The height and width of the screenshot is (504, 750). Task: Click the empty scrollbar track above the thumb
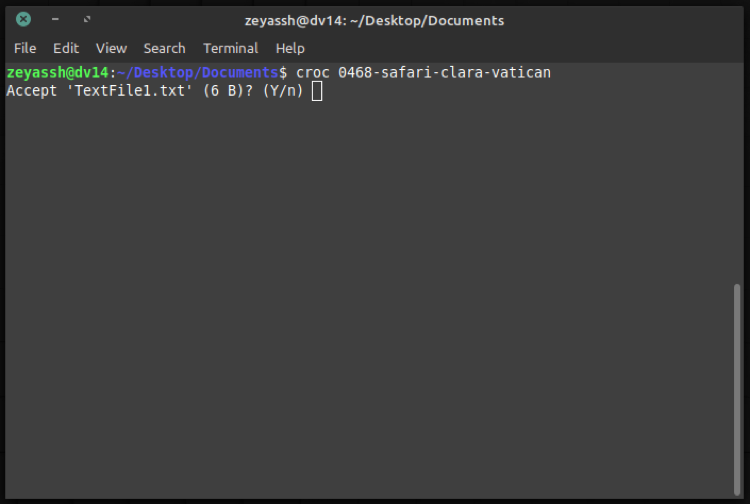(x=737, y=170)
